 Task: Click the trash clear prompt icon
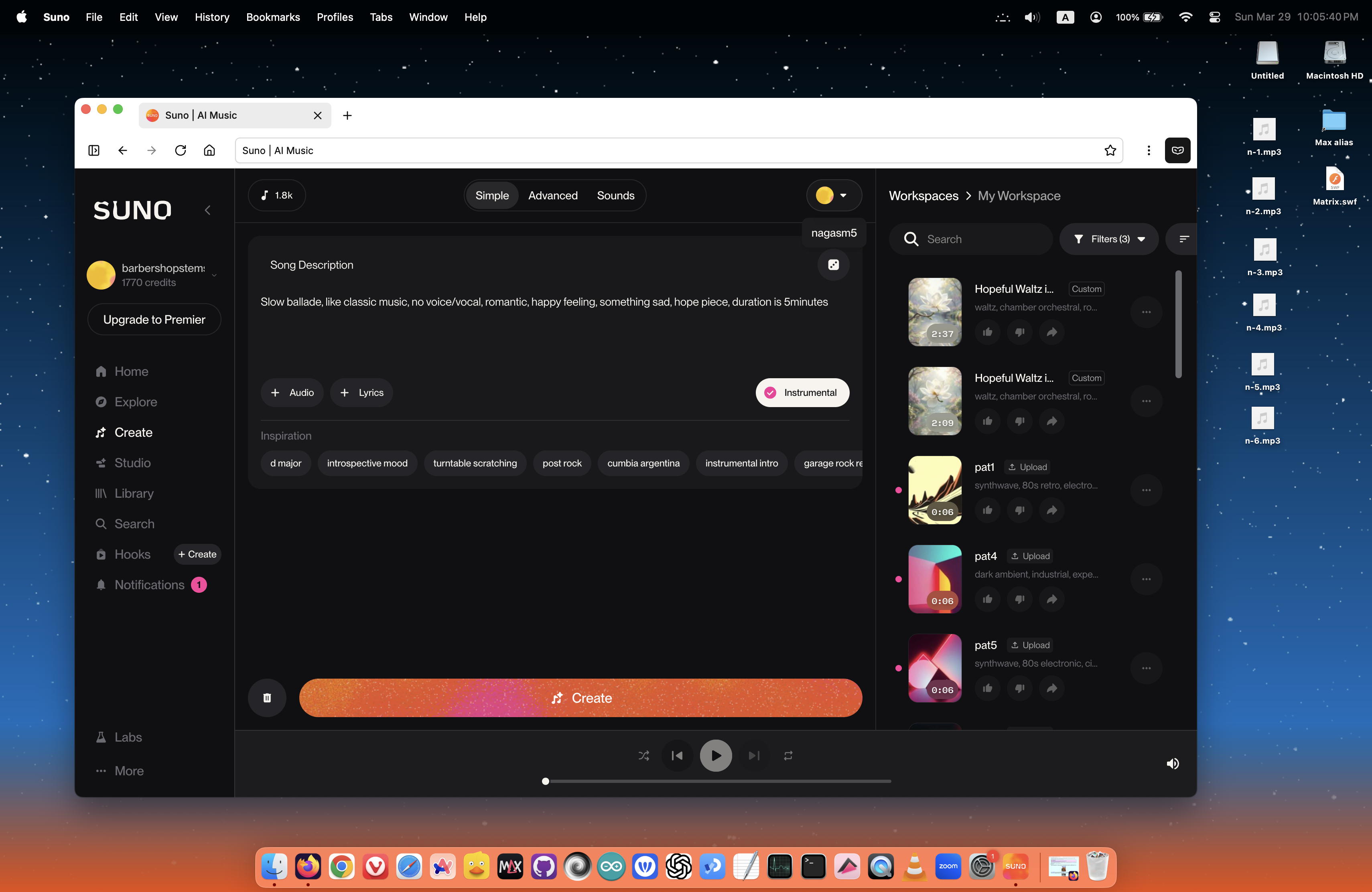(267, 698)
